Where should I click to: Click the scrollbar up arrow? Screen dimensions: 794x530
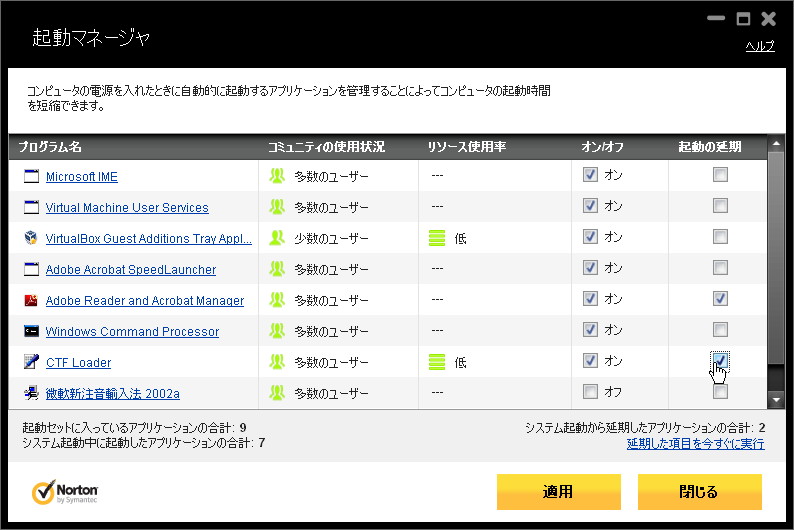pyautogui.click(x=776, y=144)
